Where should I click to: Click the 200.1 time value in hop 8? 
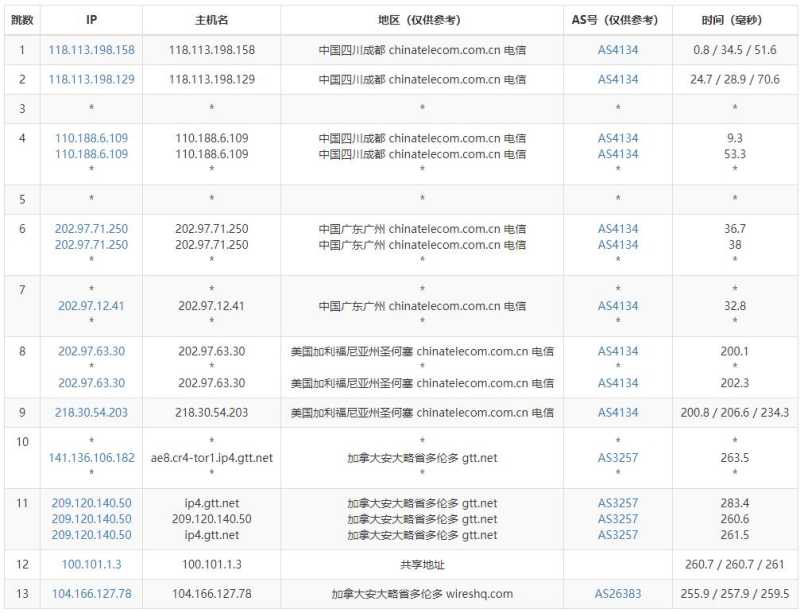point(735,351)
